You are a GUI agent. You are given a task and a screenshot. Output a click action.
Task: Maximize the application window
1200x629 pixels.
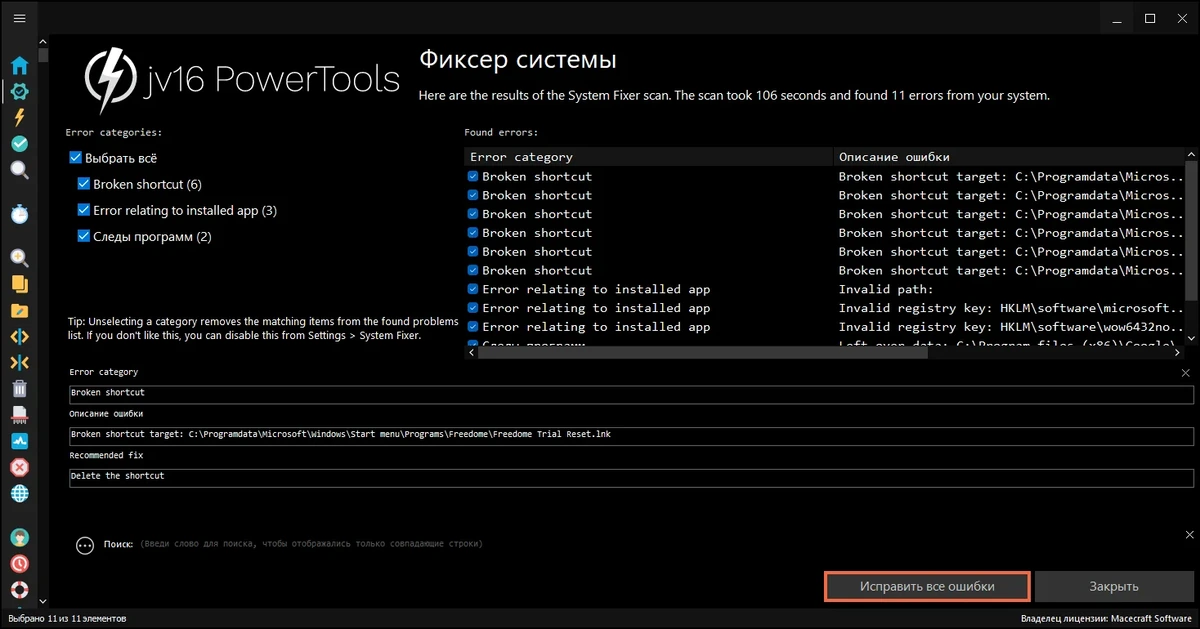(1150, 18)
